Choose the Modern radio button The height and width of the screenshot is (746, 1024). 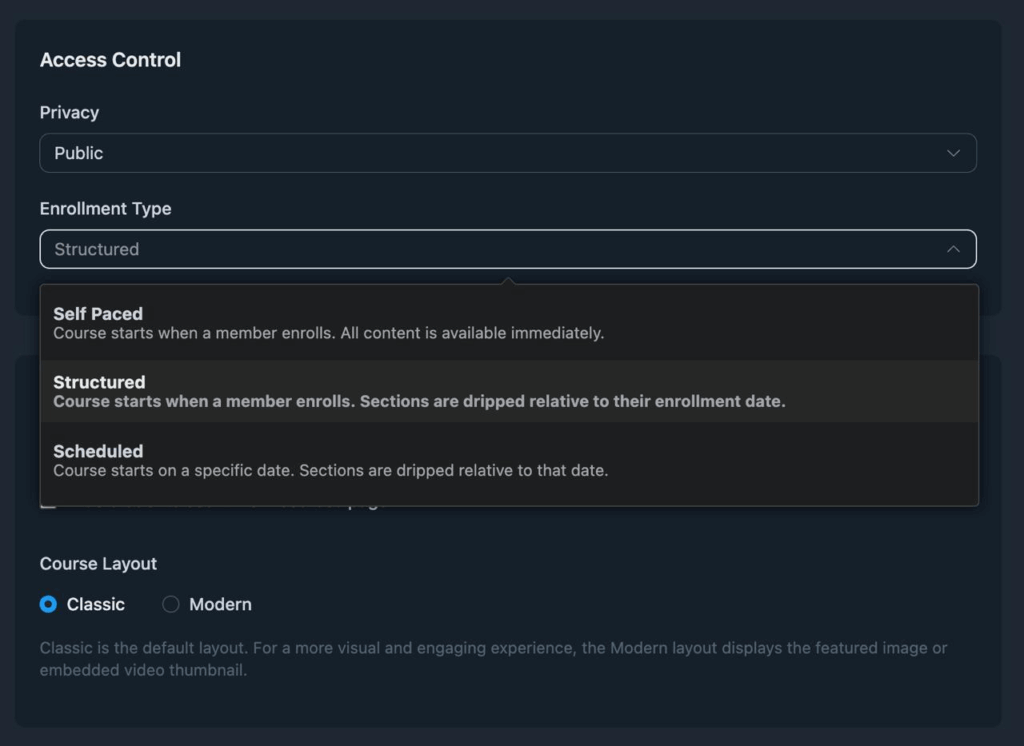coord(171,604)
